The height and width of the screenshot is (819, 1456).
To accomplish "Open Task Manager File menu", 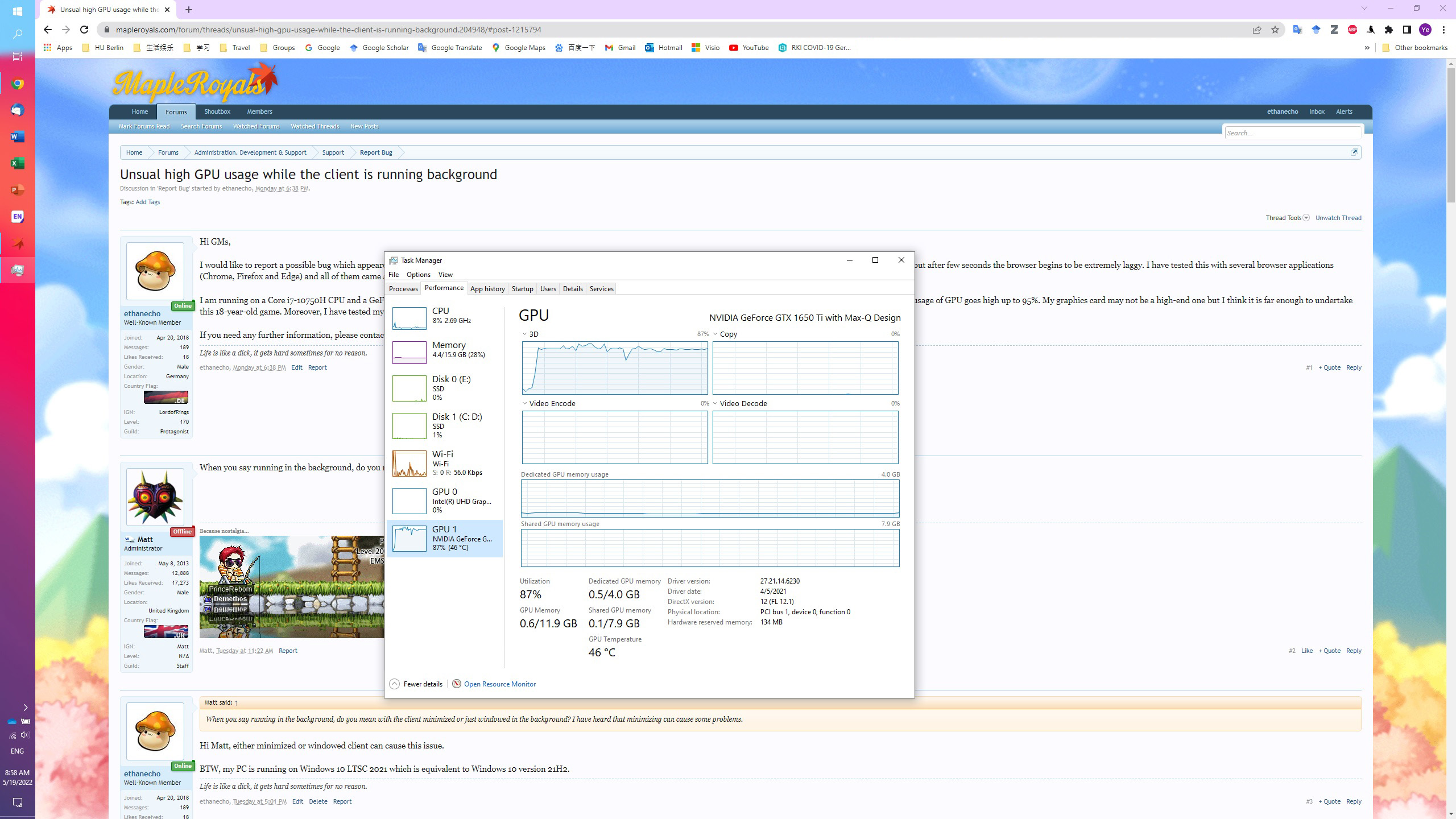I will point(394,275).
